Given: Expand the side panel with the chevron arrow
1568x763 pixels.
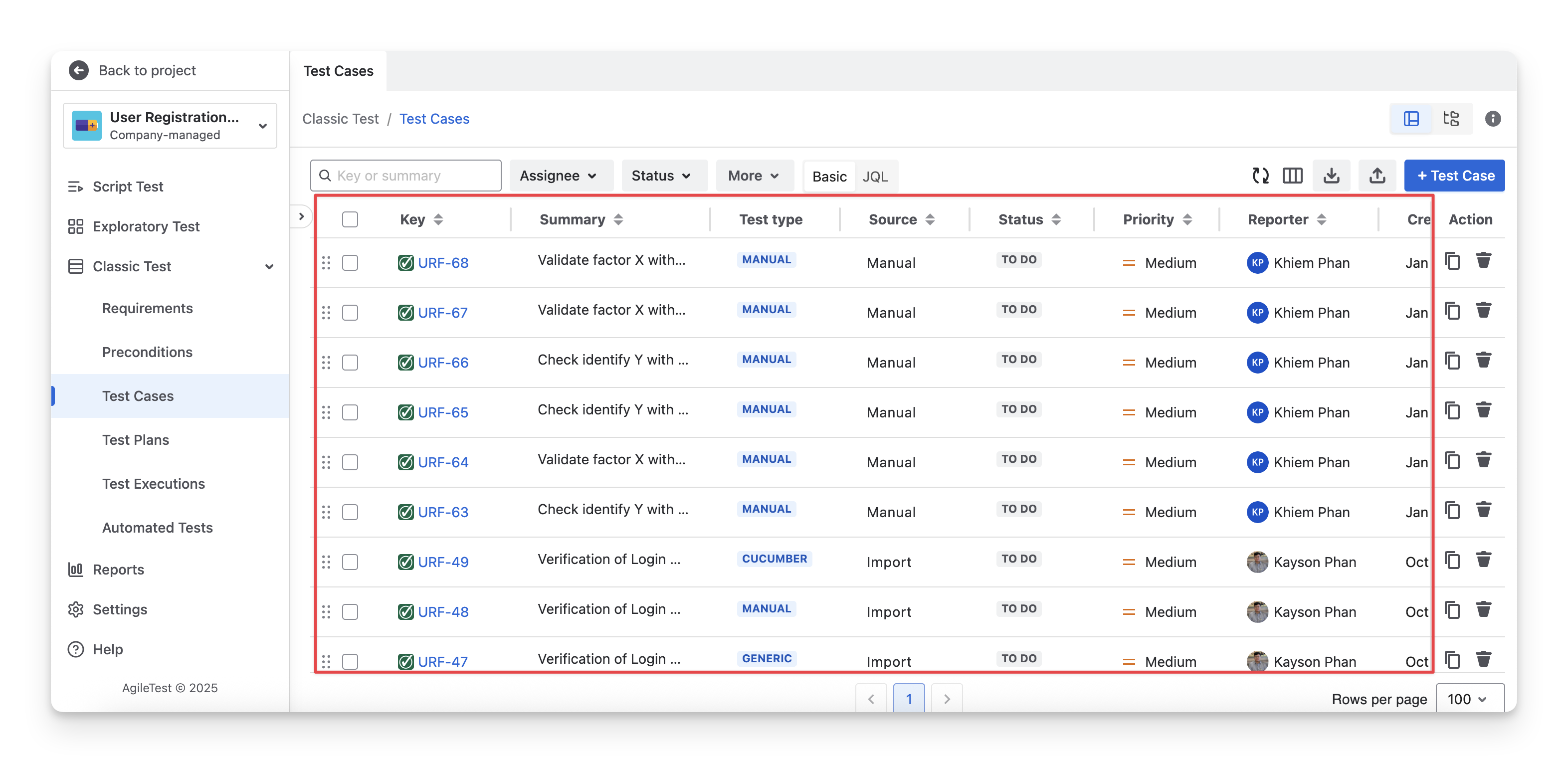Looking at the screenshot, I should tap(301, 216).
